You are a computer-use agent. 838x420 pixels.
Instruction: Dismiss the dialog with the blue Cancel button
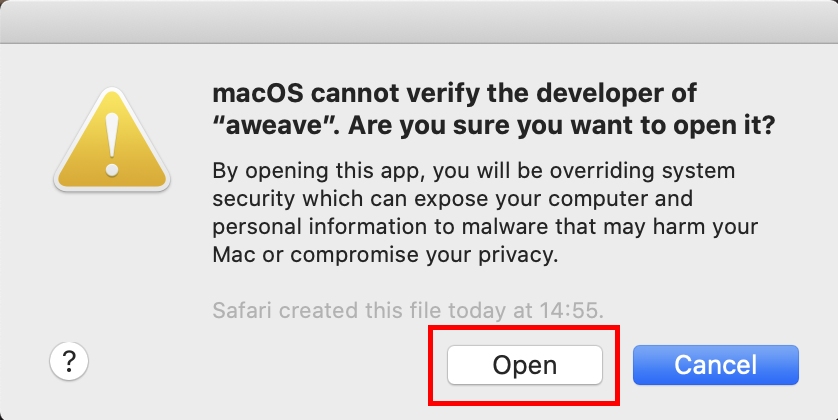tap(716, 365)
